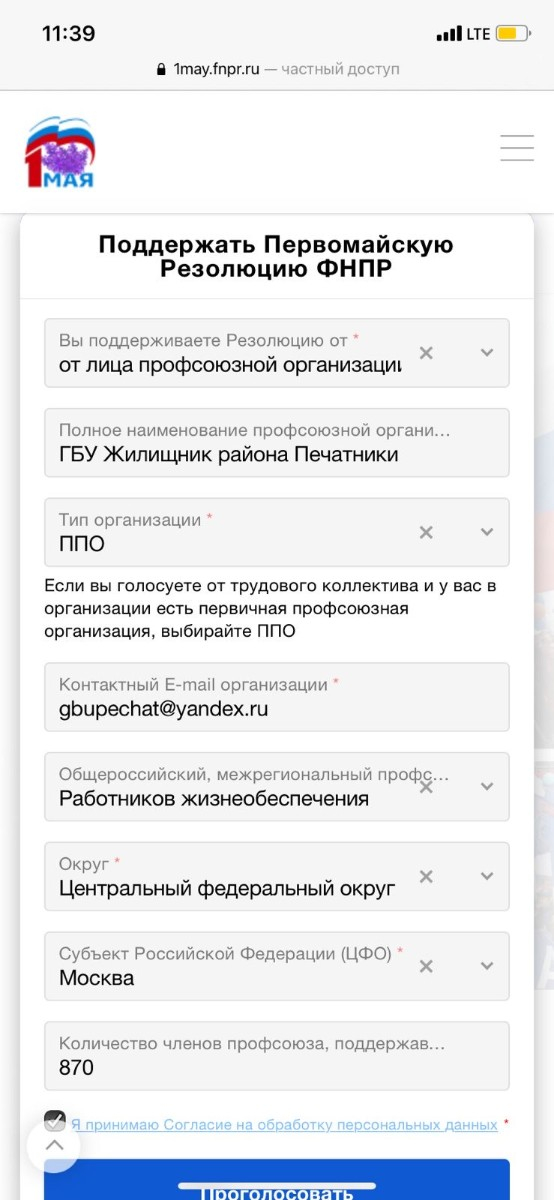Expand the Тип организации dropdown

(487, 533)
